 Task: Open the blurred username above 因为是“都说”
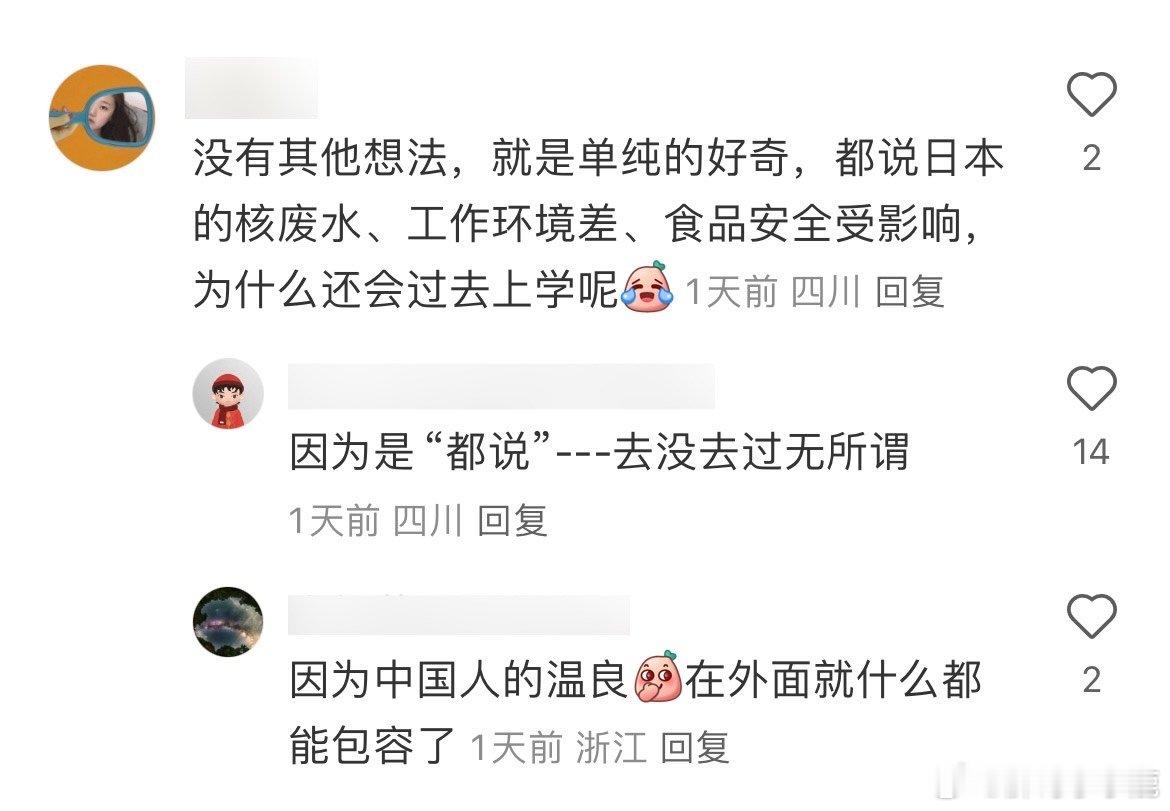click(501, 386)
